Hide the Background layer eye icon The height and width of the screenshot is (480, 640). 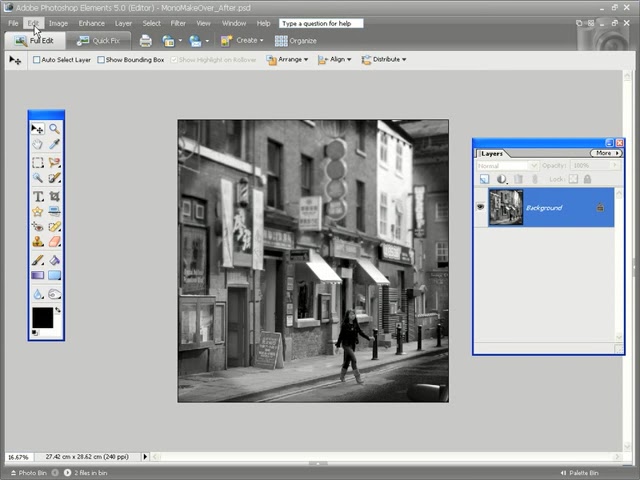pos(480,207)
